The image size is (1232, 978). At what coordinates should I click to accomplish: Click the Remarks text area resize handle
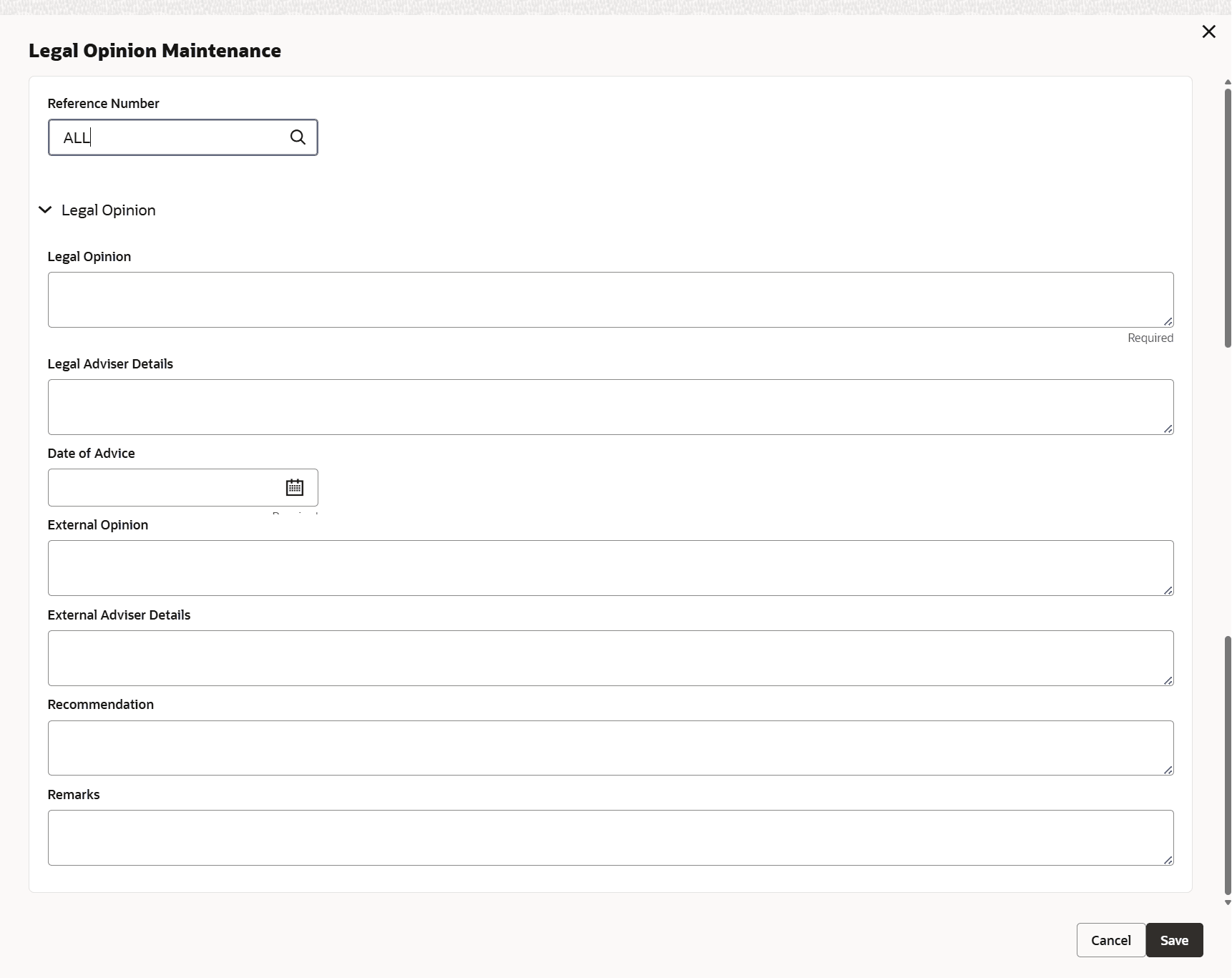(1168, 860)
